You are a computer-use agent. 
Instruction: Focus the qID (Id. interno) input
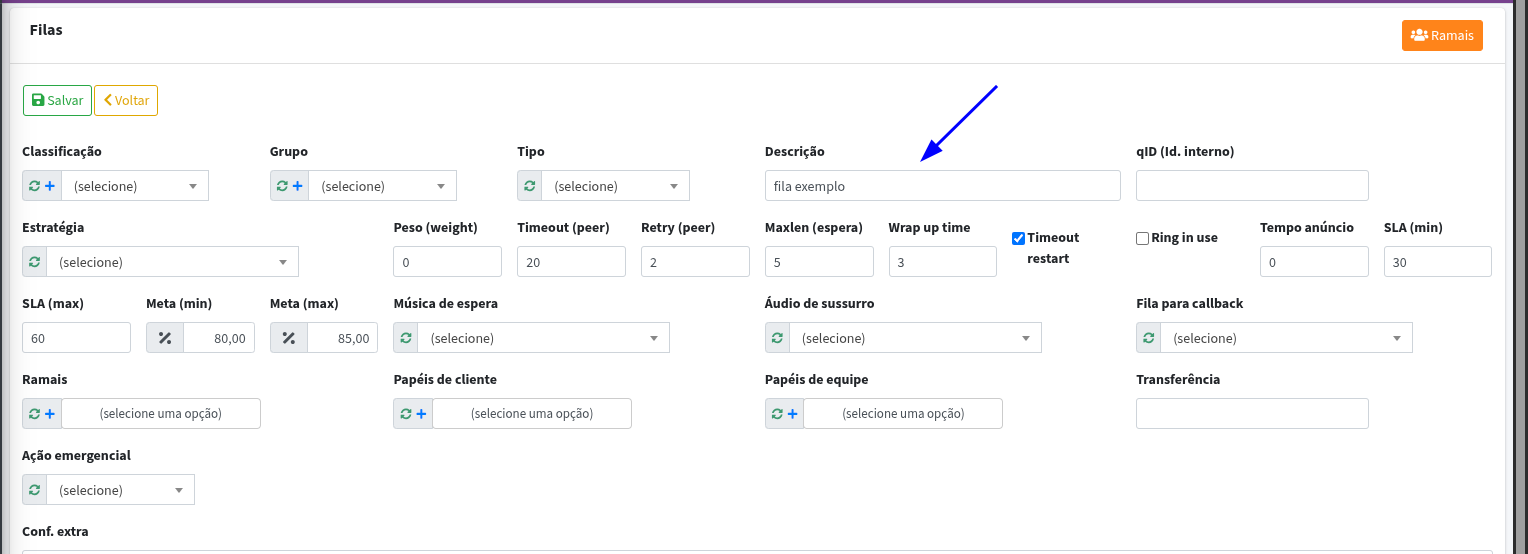click(x=1252, y=186)
